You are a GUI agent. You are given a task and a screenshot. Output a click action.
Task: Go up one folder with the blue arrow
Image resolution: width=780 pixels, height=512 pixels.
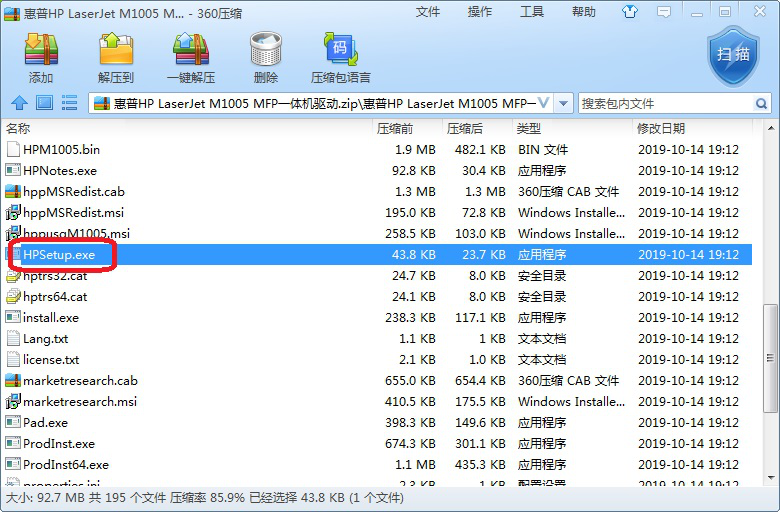pyautogui.click(x=19, y=103)
